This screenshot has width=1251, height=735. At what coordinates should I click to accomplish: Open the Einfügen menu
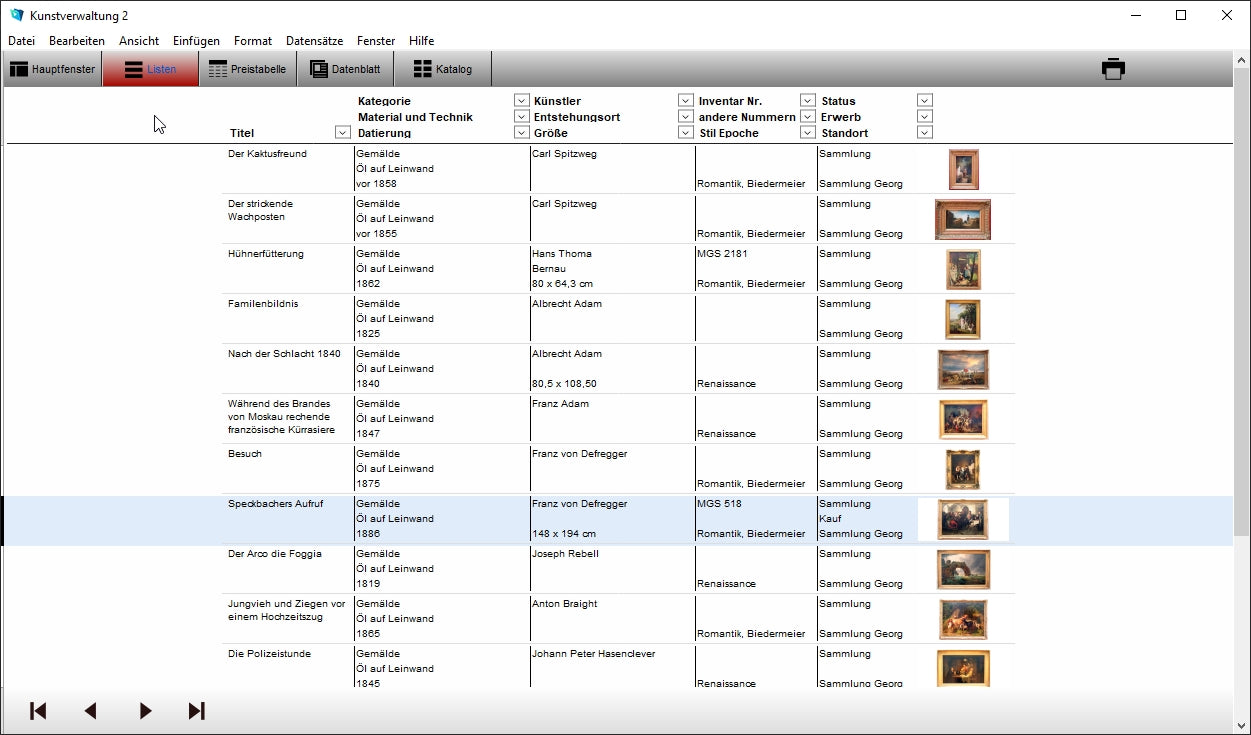196,41
